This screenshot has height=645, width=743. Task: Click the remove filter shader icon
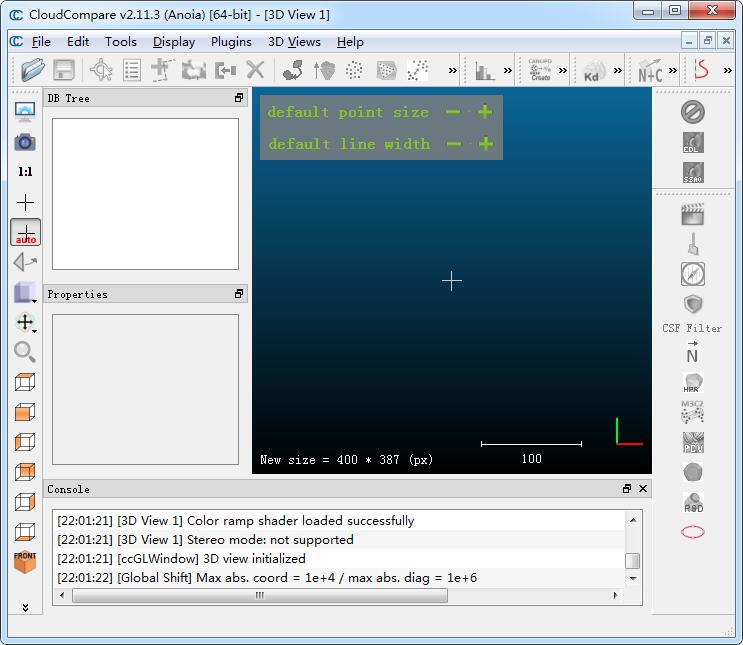click(692, 111)
